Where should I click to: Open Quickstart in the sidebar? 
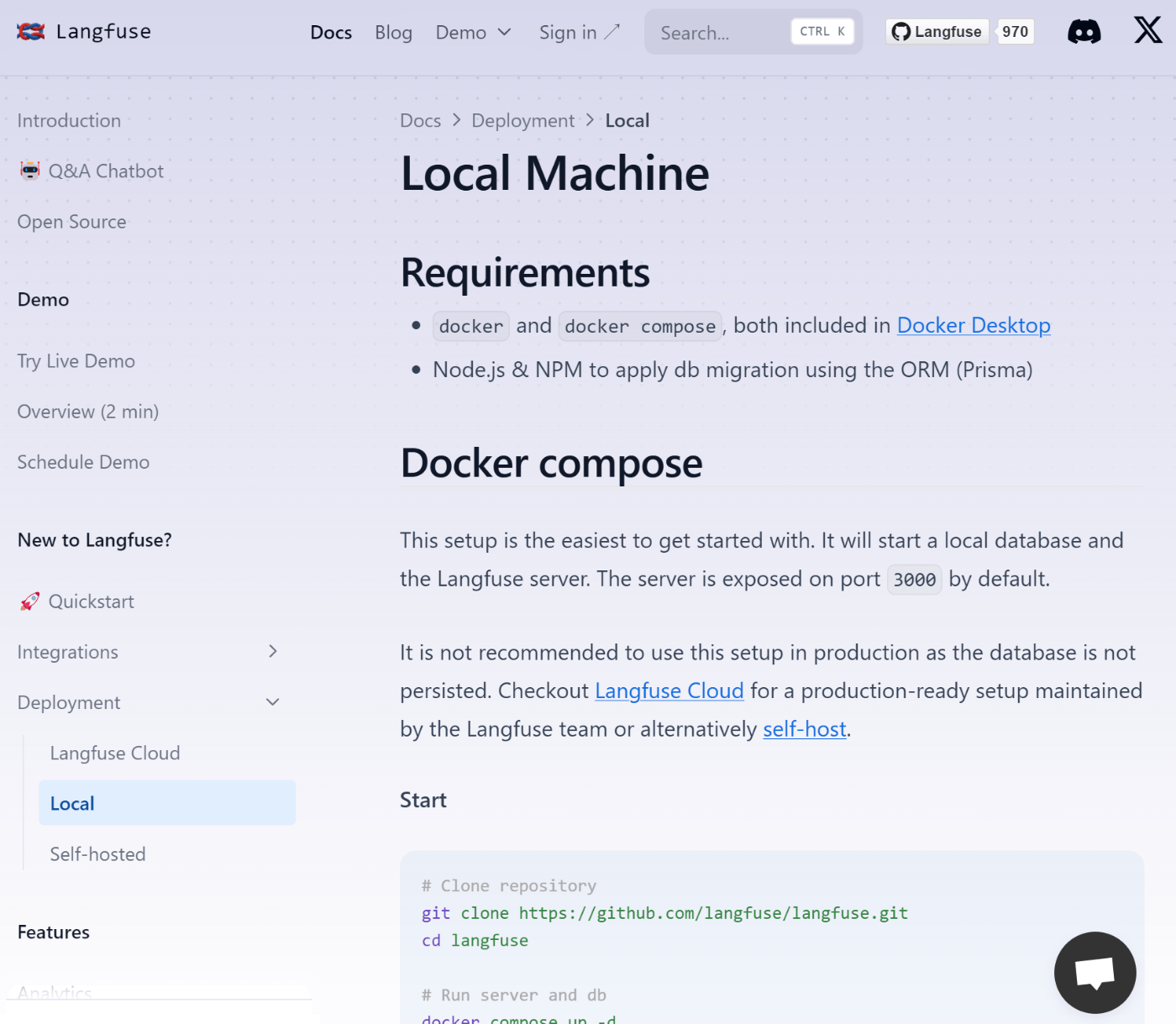[92, 601]
